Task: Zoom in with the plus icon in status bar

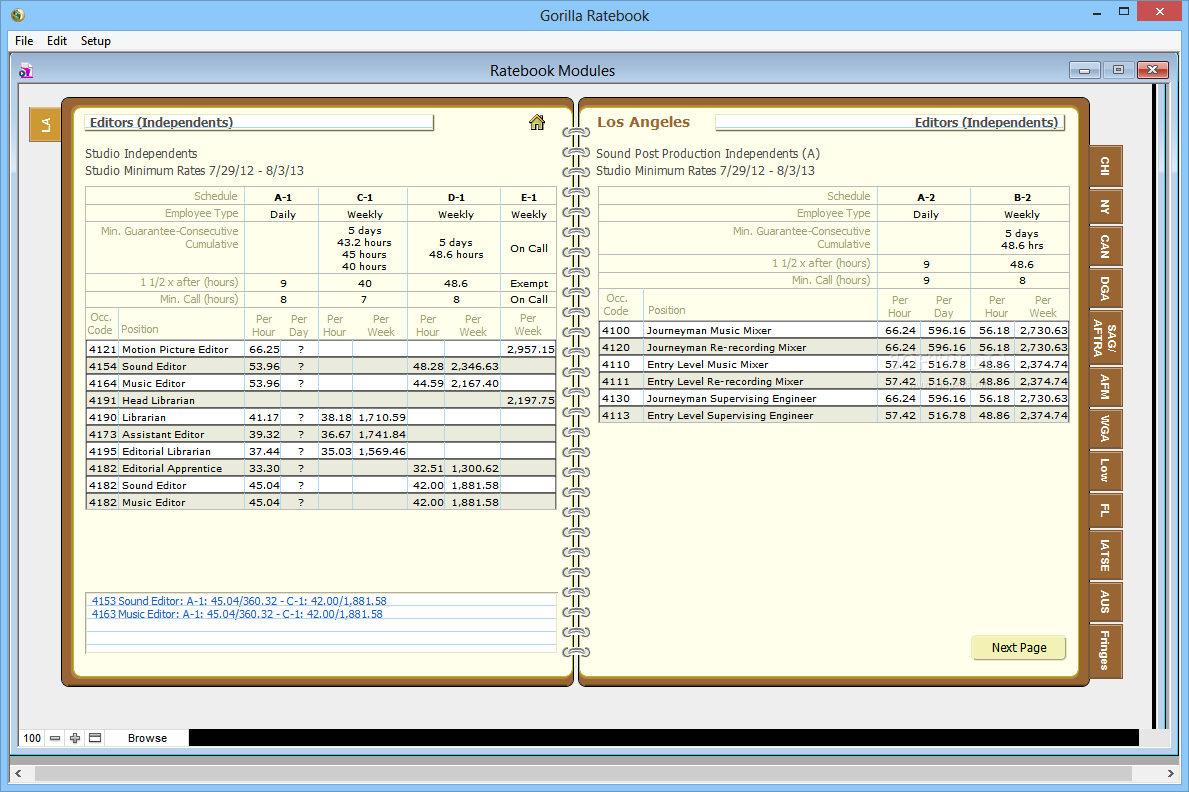Action: coord(75,738)
